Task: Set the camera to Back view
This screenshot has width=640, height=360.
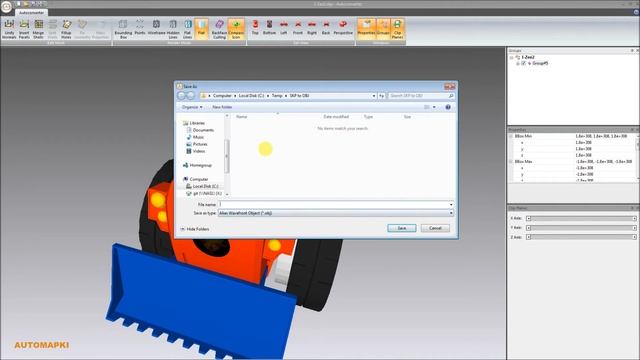Action: pyautogui.click(x=326, y=28)
